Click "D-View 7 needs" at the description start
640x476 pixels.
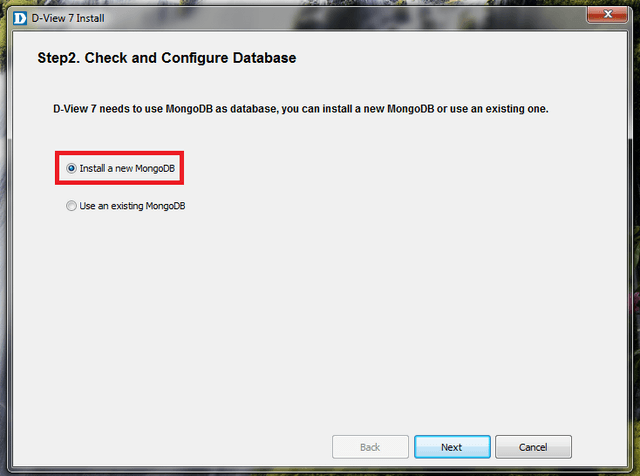tap(88, 107)
